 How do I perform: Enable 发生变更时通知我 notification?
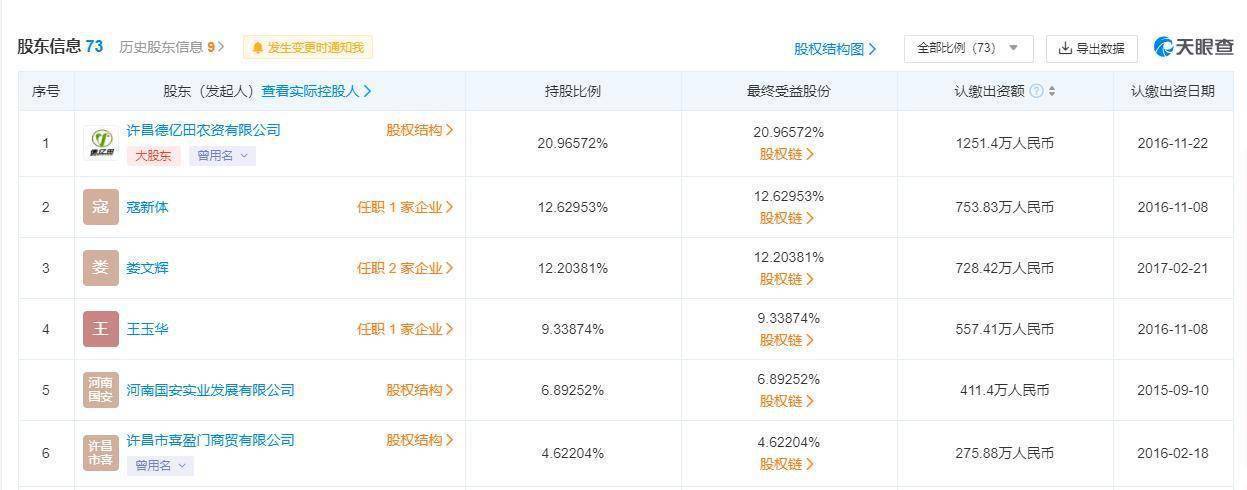click(308, 47)
